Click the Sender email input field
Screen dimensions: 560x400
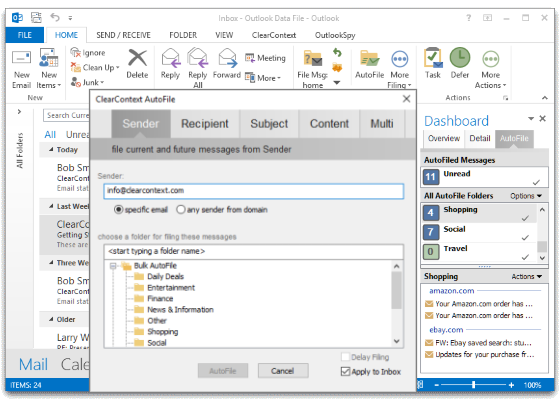[254, 191]
